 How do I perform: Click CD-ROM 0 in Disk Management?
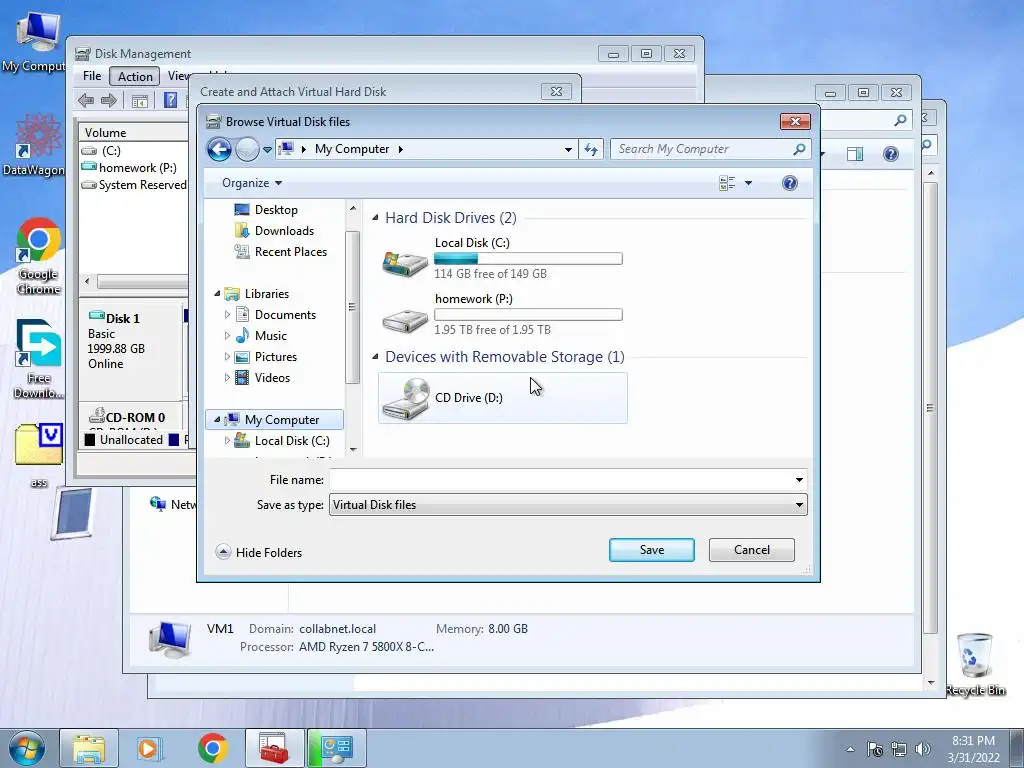click(130, 418)
